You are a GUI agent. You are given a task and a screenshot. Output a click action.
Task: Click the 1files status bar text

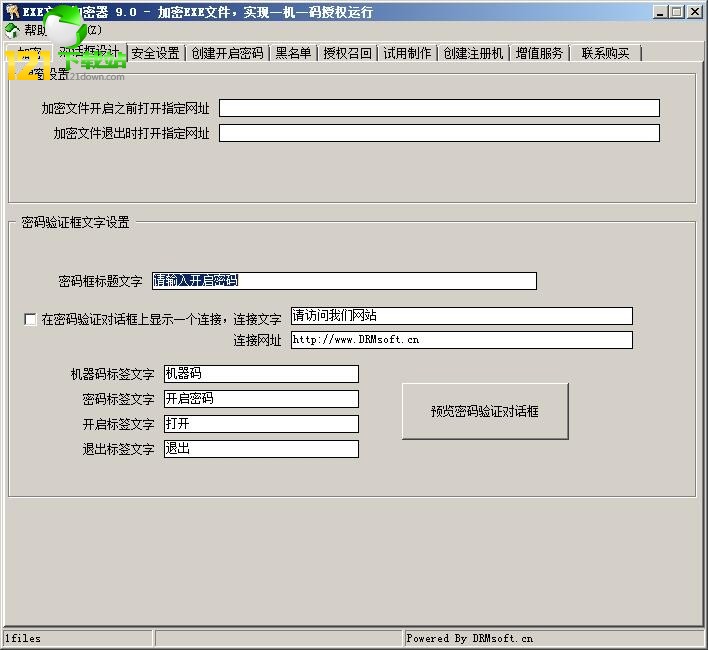(23, 638)
